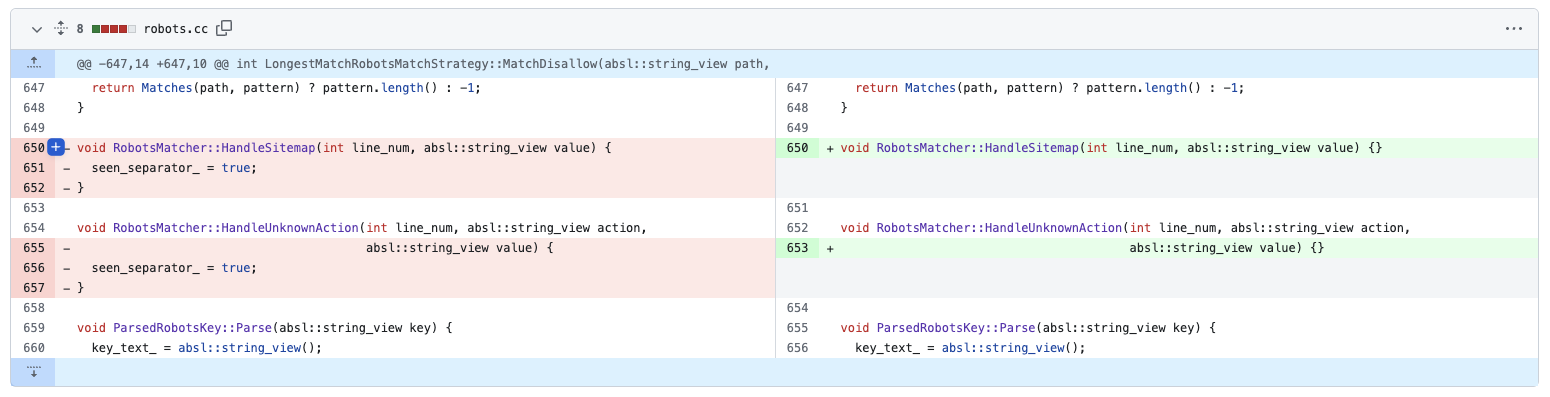Screen dimensions: 1550x397
Task: Click the removed closing brace on line 657
Action: point(80,288)
